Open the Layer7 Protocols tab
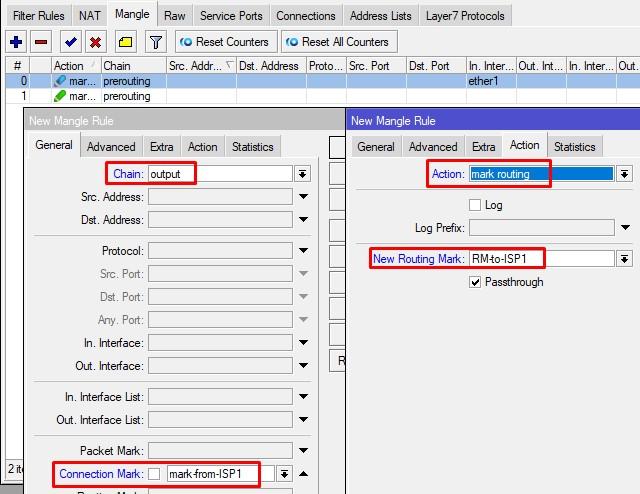The image size is (640, 494). (x=465, y=16)
